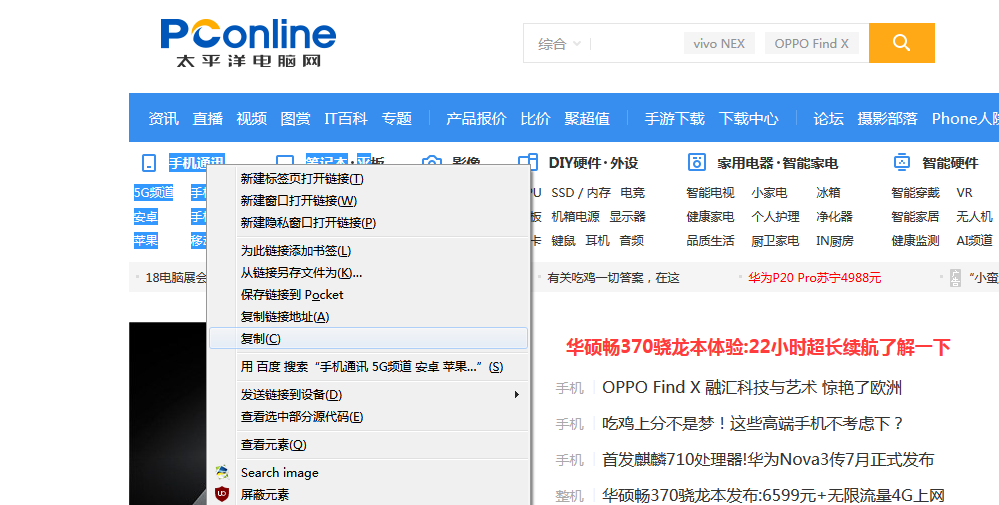Click the OPPO Find X search suggestion
Screen dimensions: 999x505
[x=811, y=43]
